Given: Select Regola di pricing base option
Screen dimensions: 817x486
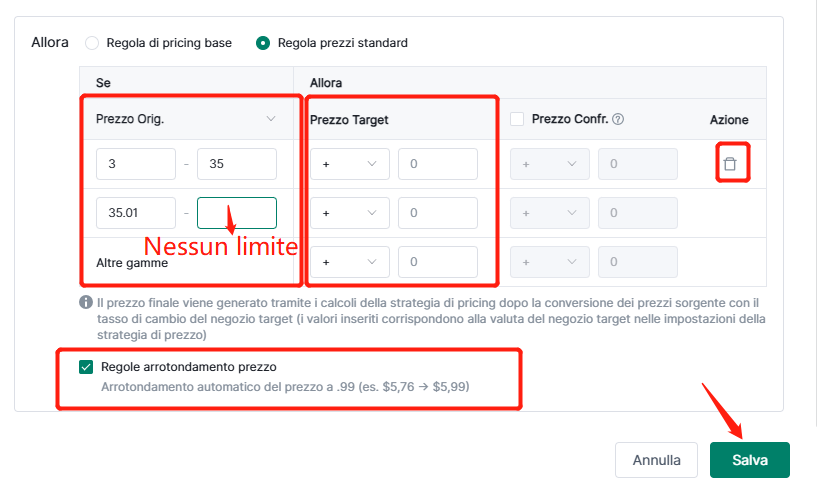Looking at the screenshot, I should 92,43.
